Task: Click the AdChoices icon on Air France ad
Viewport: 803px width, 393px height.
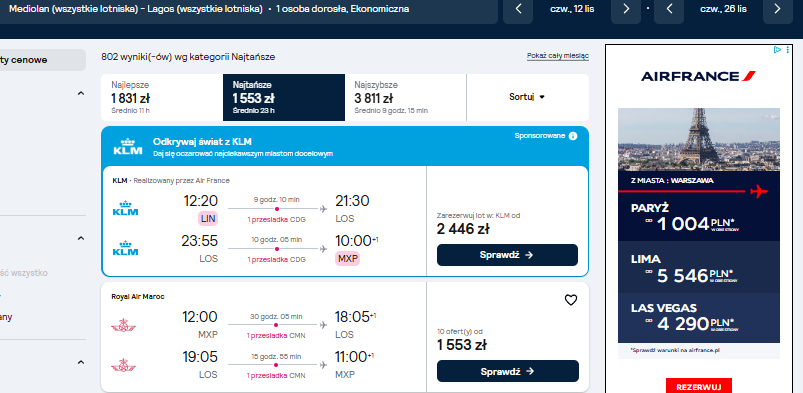Action: click(777, 50)
